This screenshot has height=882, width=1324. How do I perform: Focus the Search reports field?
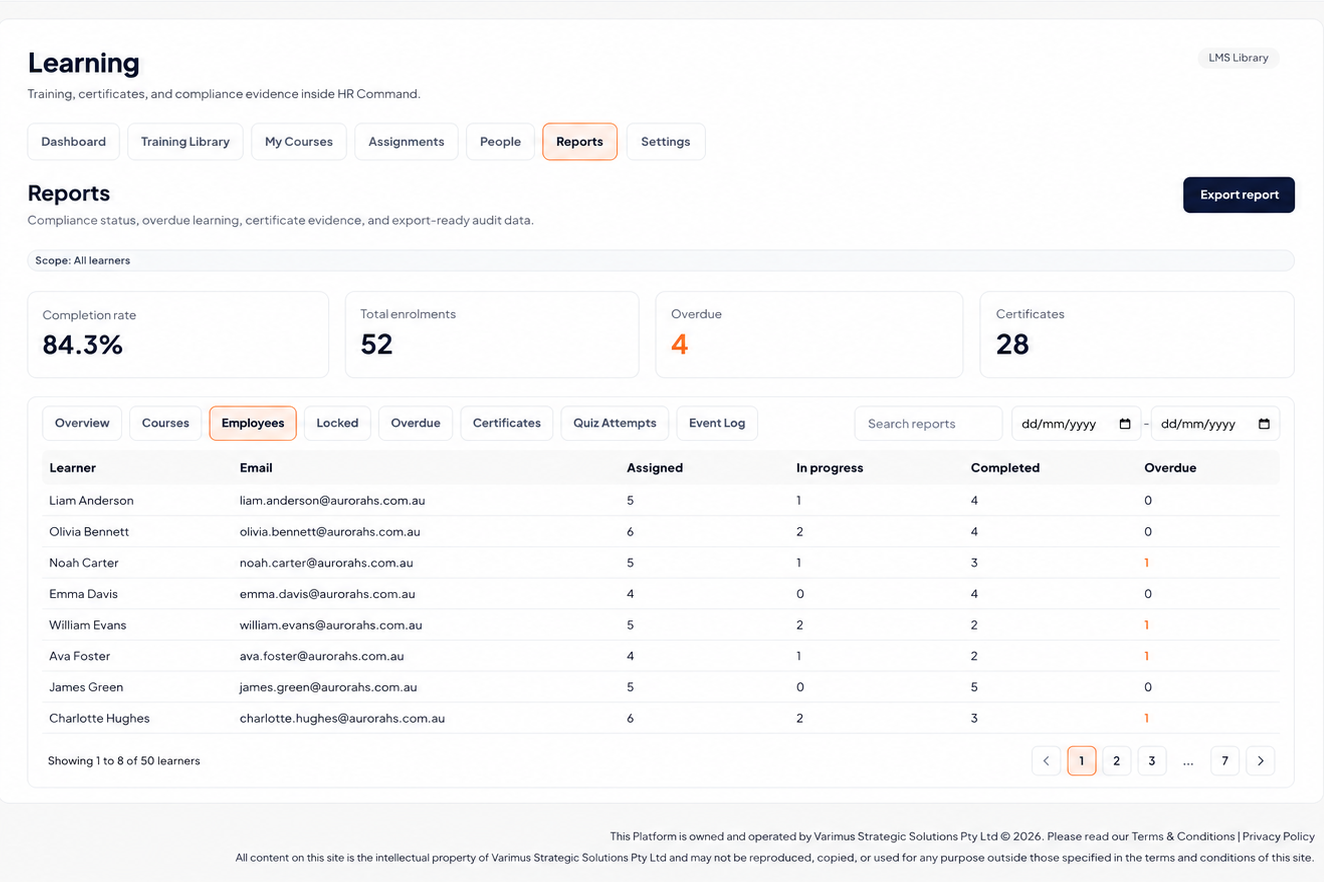coord(928,424)
